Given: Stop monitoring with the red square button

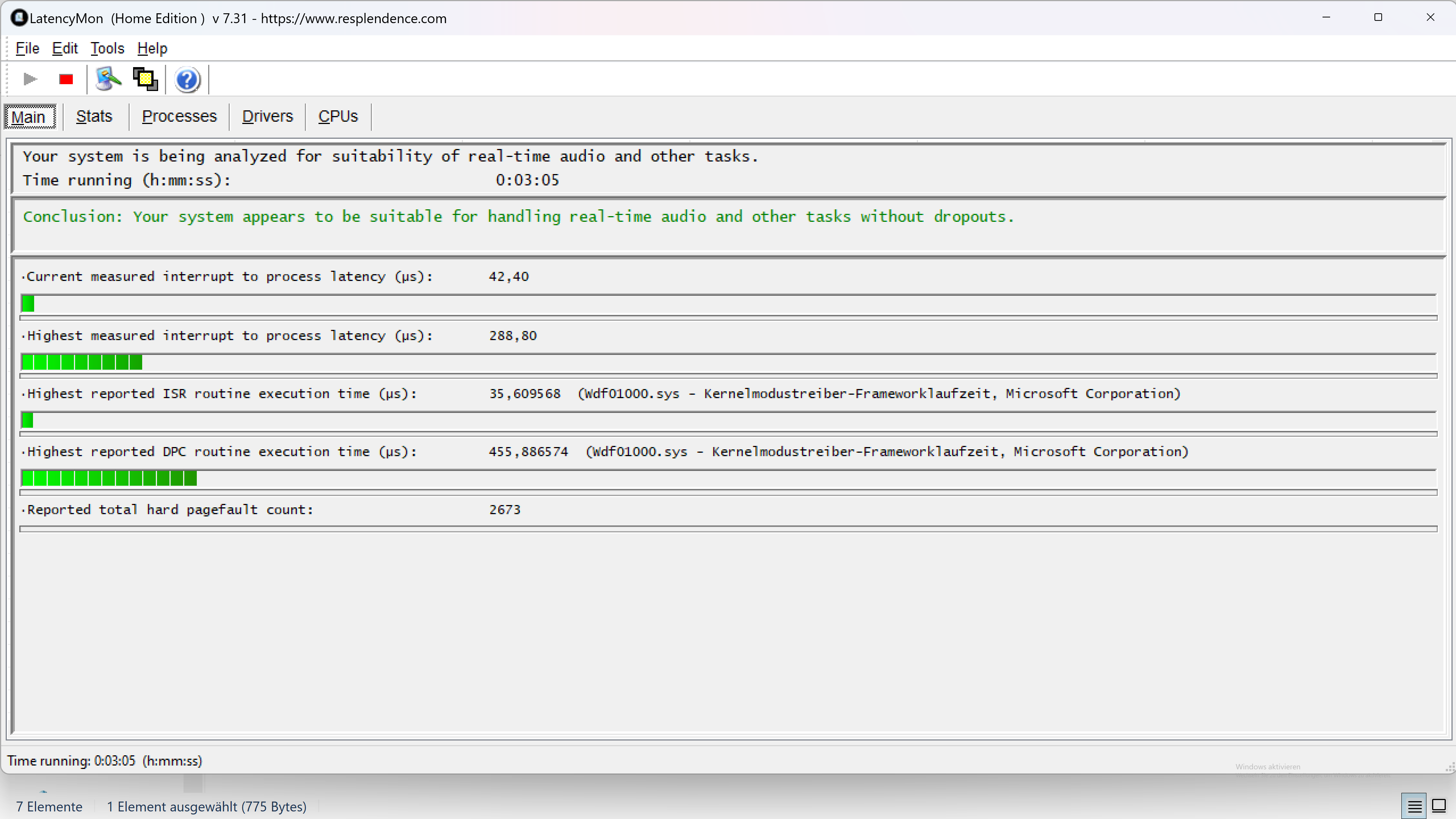Looking at the screenshot, I should click(66, 79).
